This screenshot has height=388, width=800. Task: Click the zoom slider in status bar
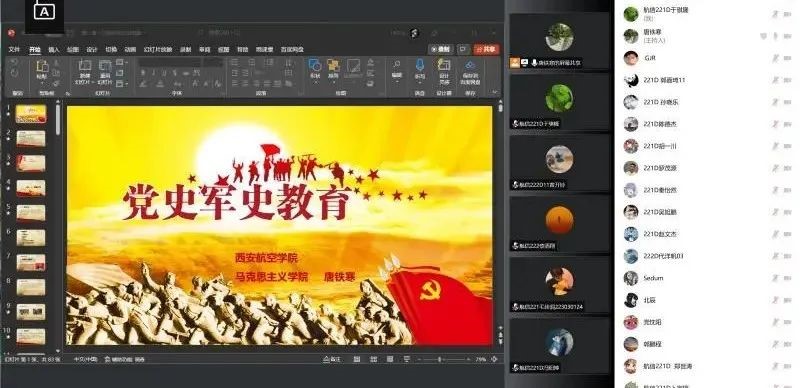(440, 359)
